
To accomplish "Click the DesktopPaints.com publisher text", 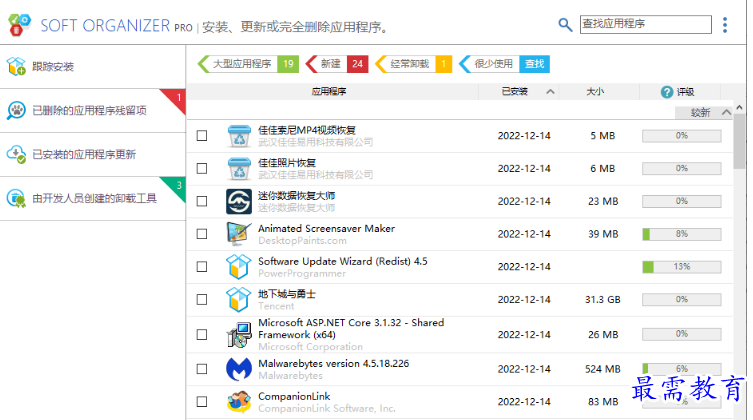I will click(x=302, y=240).
